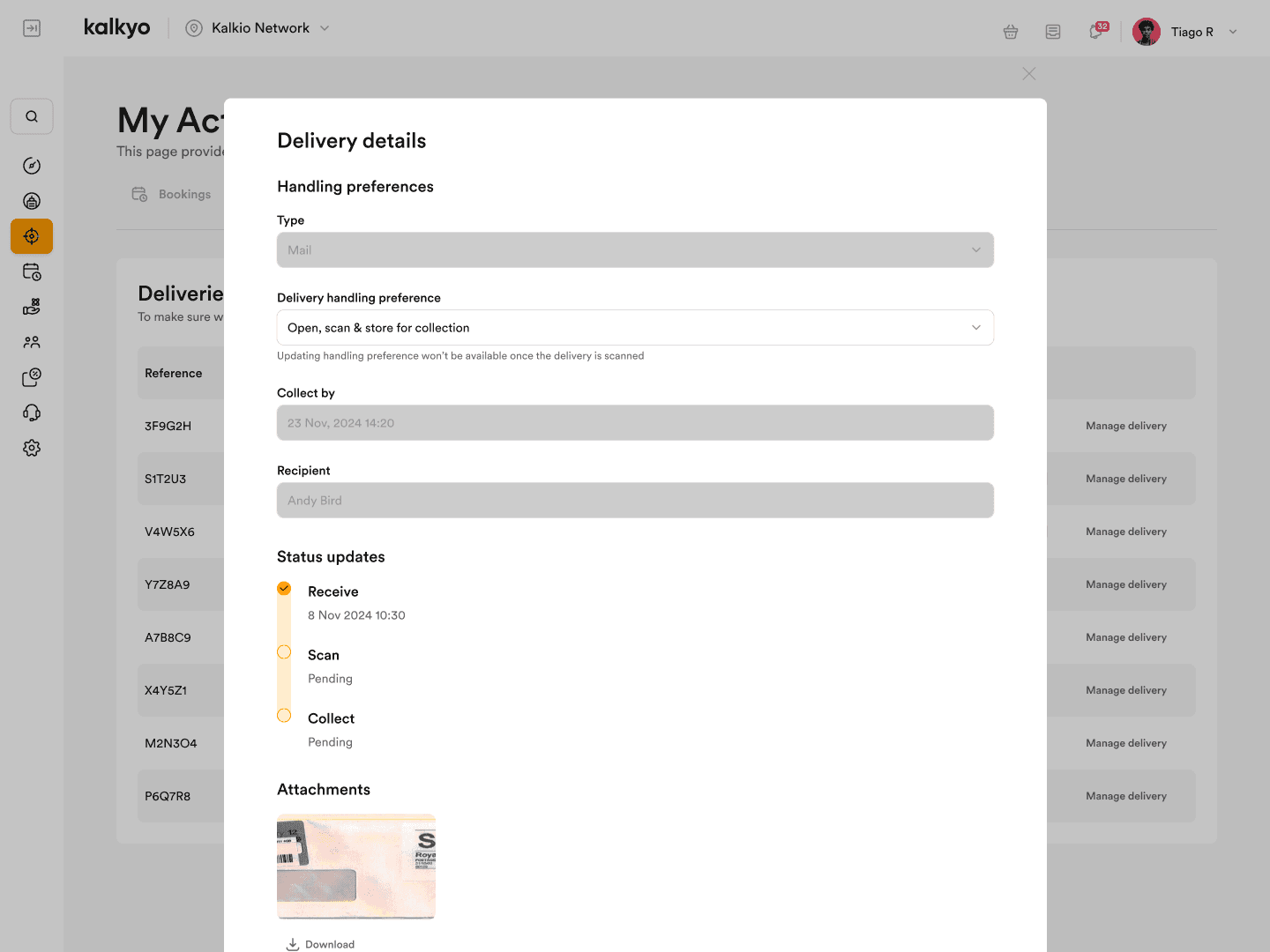Open the disabled Type dropdown showing Mail
The height and width of the screenshot is (952, 1270).
click(x=635, y=250)
